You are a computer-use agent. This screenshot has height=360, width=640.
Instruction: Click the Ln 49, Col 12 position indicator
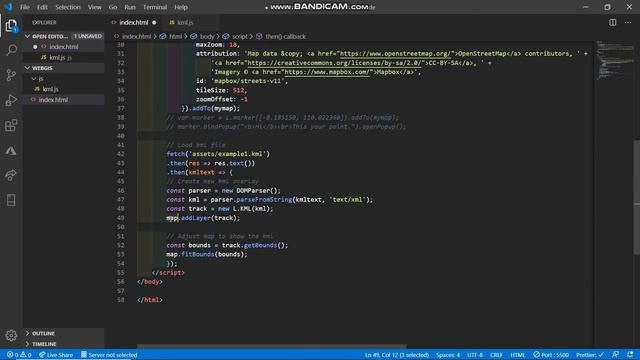click(397, 355)
